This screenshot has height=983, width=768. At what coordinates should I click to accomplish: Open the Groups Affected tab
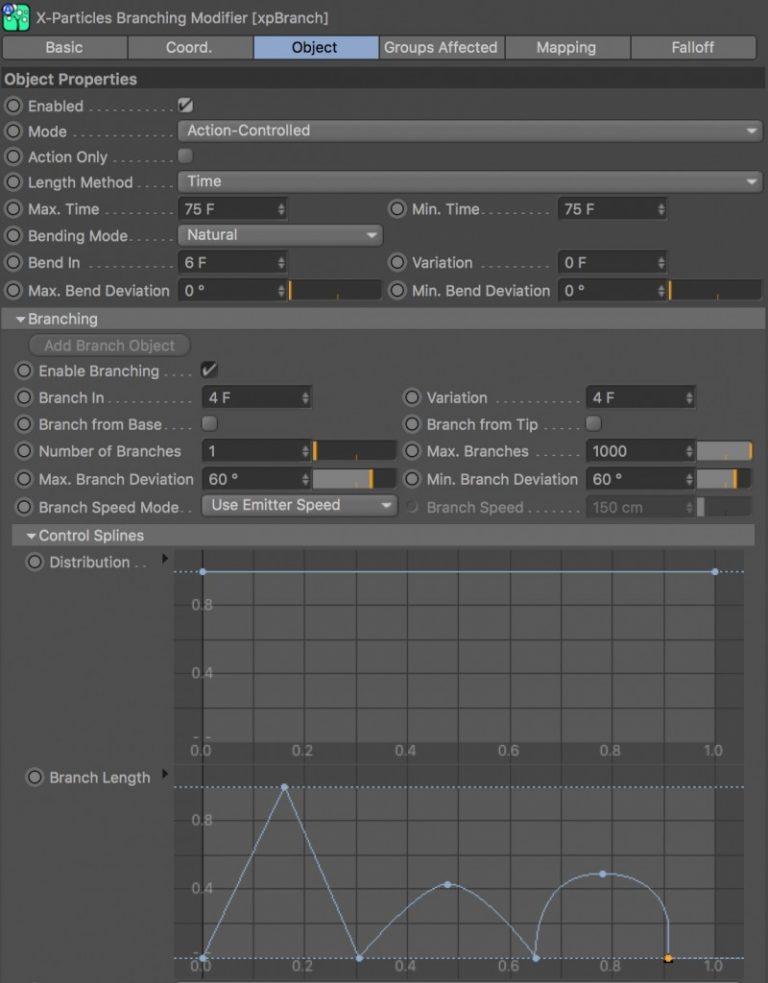click(441, 47)
